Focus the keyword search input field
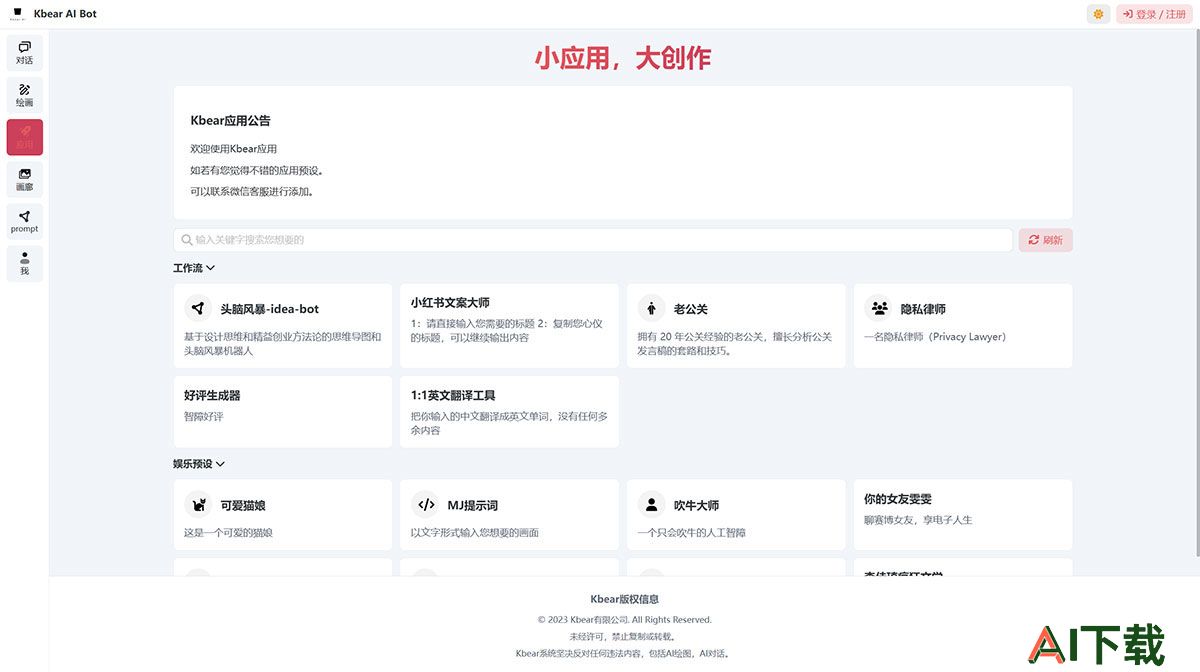This screenshot has height=672, width=1200. (593, 240)
